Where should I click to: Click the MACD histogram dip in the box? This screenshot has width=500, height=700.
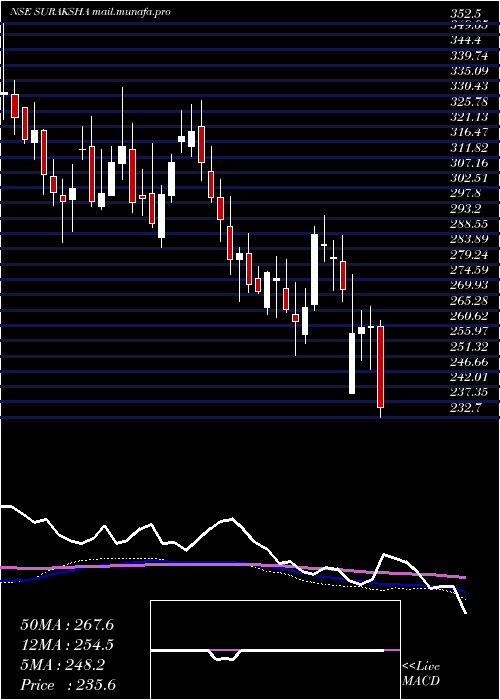coord(225,655)
